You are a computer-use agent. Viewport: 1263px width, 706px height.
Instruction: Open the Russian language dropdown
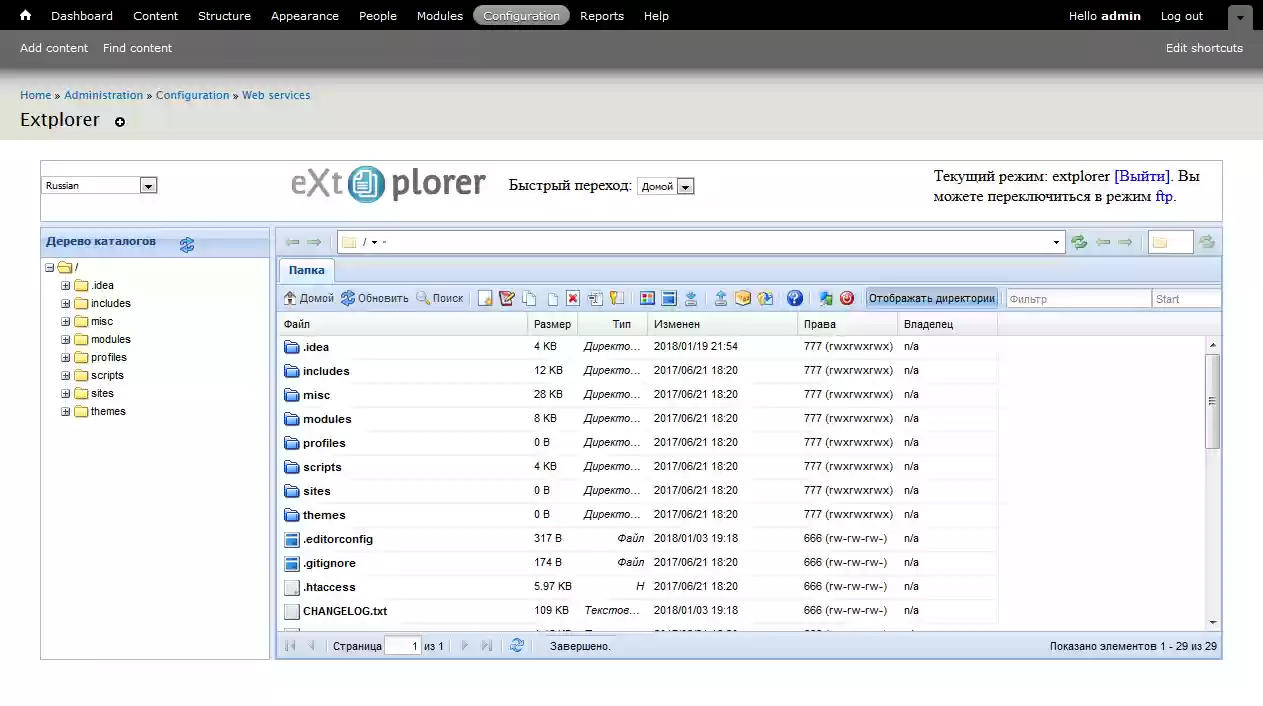pos(148,185)
